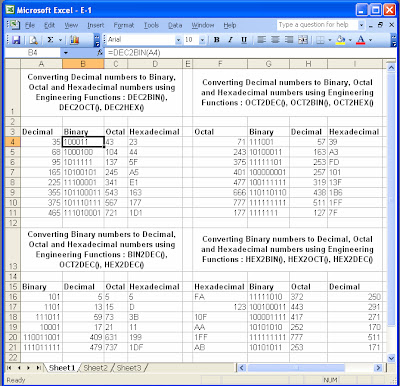Switch to Sheet3 tab
The image size is (400, 386).
(129, 368)
